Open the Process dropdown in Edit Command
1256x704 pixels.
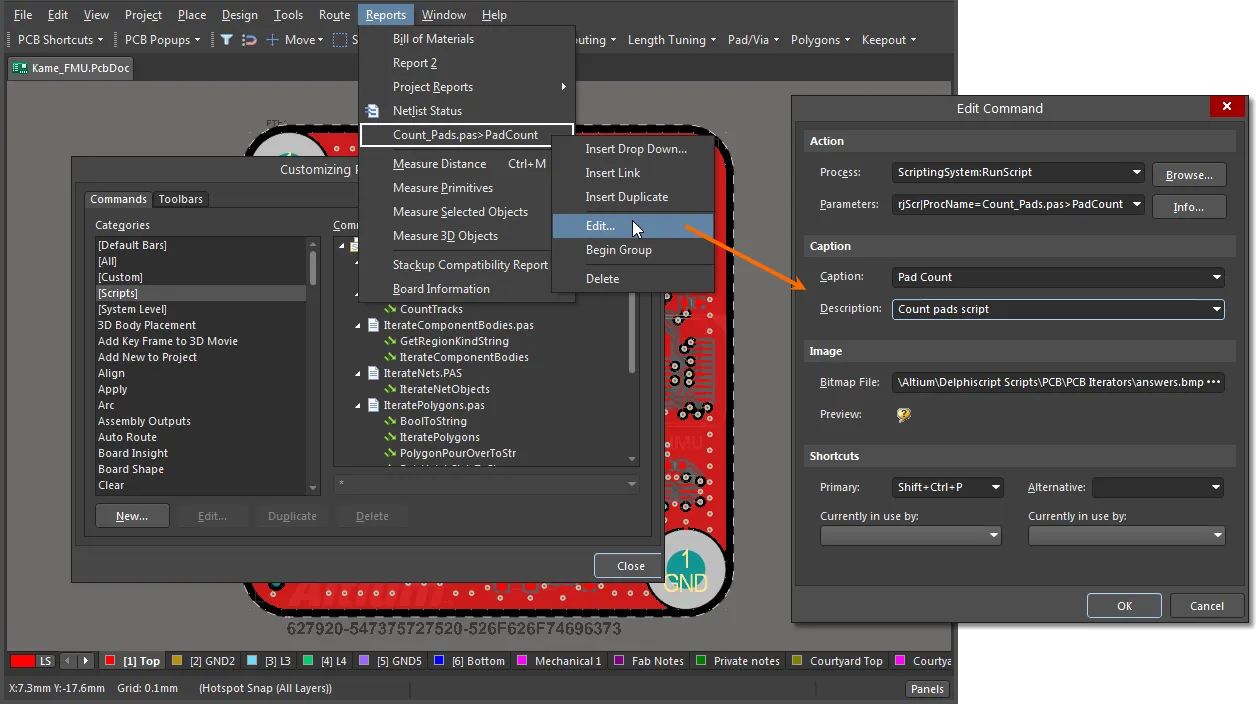point(1137,173)
